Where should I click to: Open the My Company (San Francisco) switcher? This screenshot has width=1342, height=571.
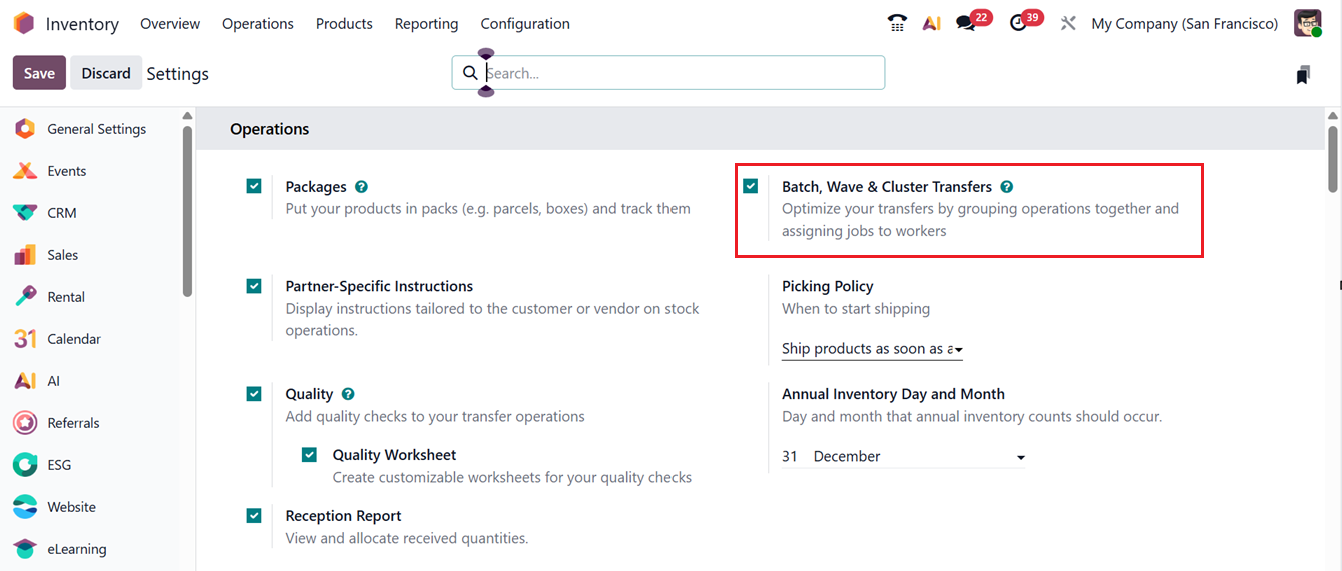click(x=1184, y=24)
